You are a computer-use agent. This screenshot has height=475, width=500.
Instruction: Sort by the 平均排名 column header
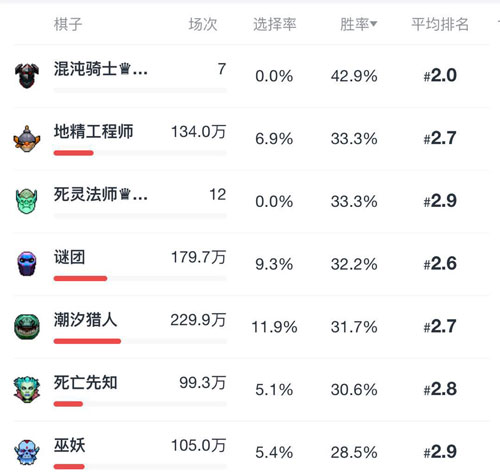coord(440,24)
